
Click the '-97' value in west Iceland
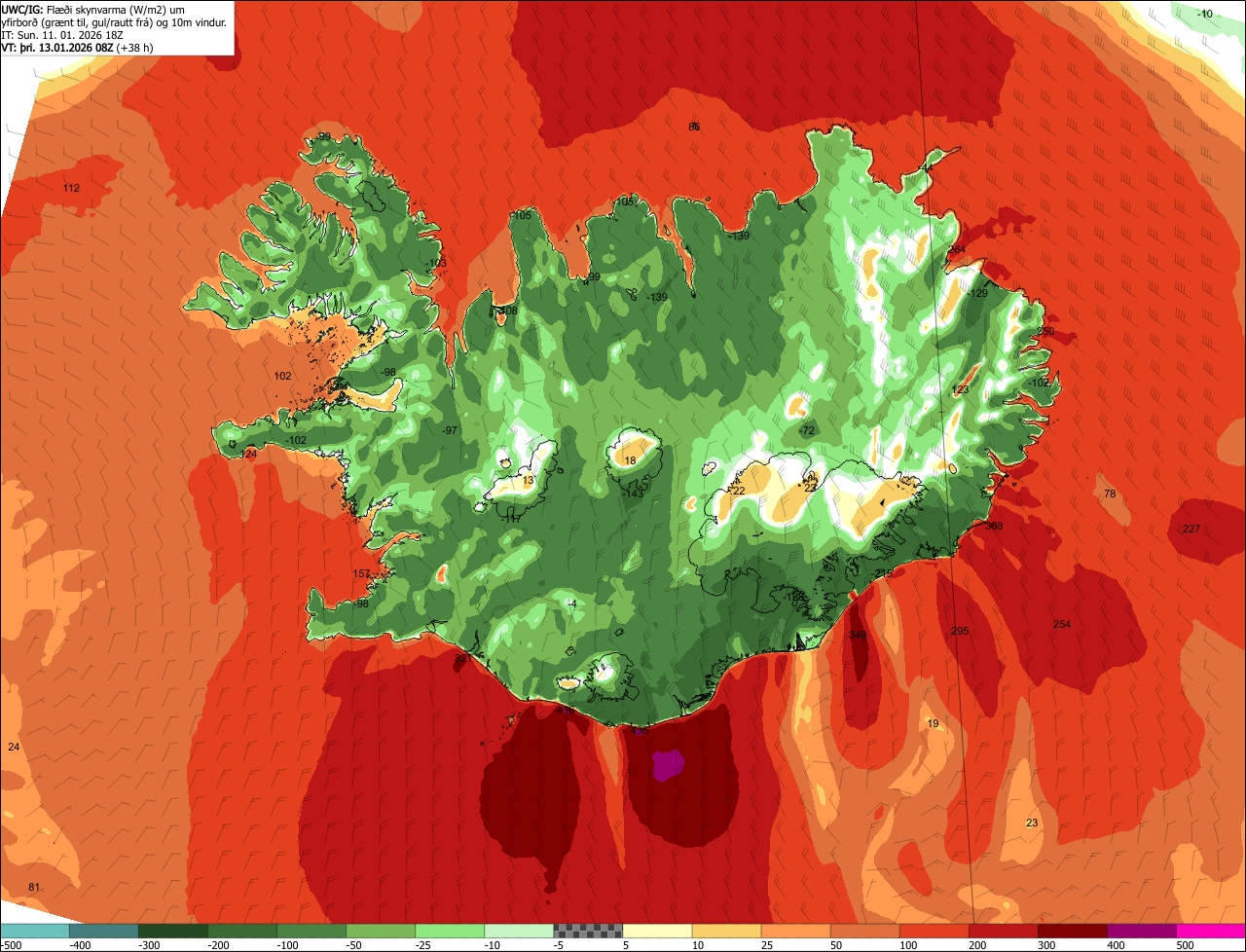[449, 430]
